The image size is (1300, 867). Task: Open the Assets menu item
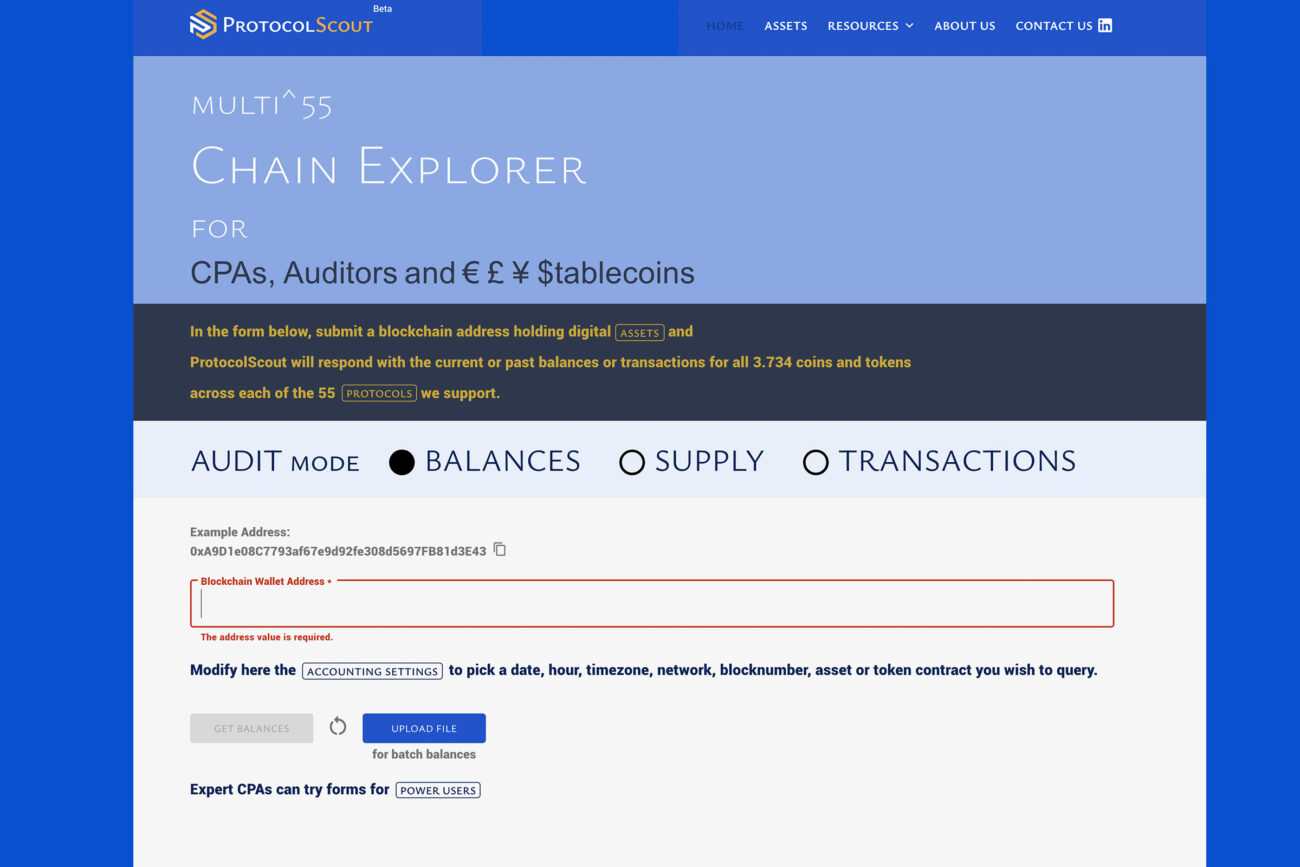[x=786, y=26]
